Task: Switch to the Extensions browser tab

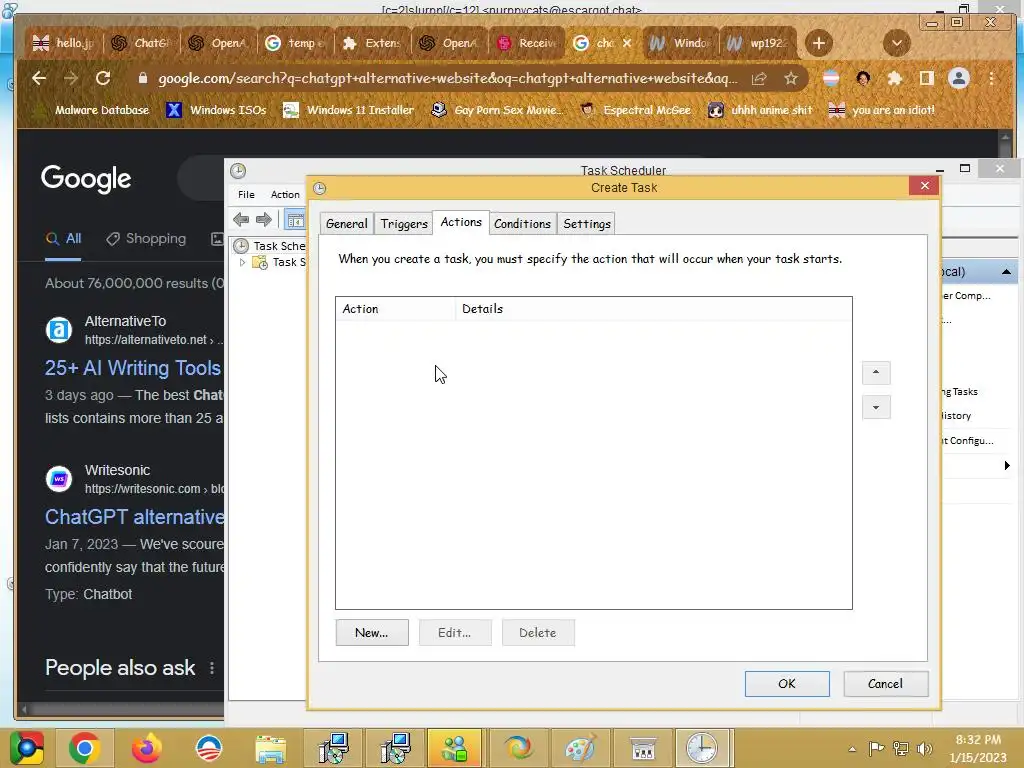Action: (x=372, y=44)
